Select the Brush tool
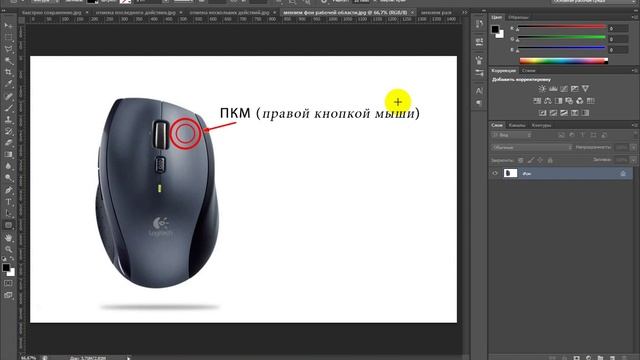Image resolution: width=640 pixels, height=360 pixels. (8, 108)
